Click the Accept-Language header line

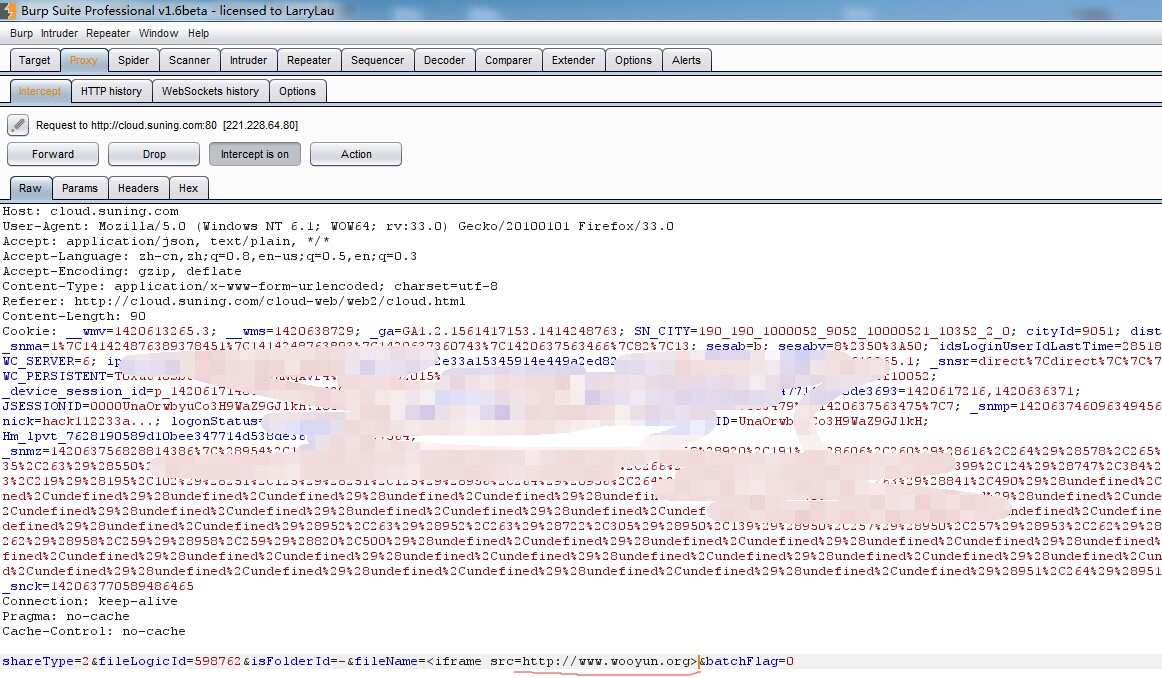click(x=210, y=256)
